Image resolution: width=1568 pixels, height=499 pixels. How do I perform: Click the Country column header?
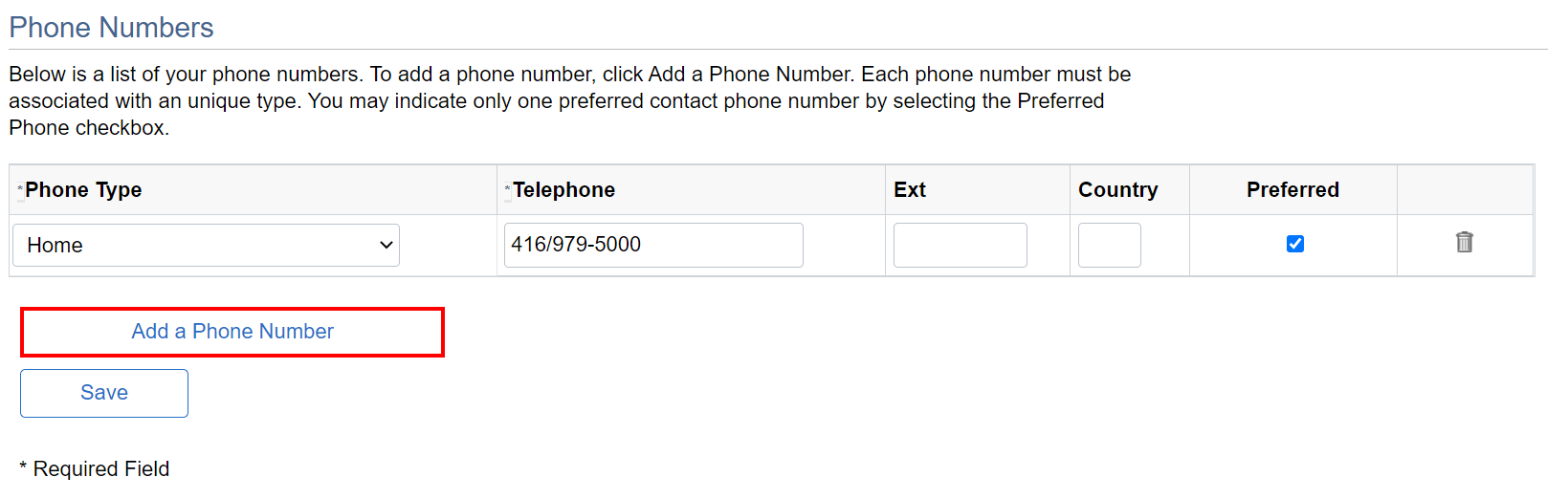(x=1117, y=190)
